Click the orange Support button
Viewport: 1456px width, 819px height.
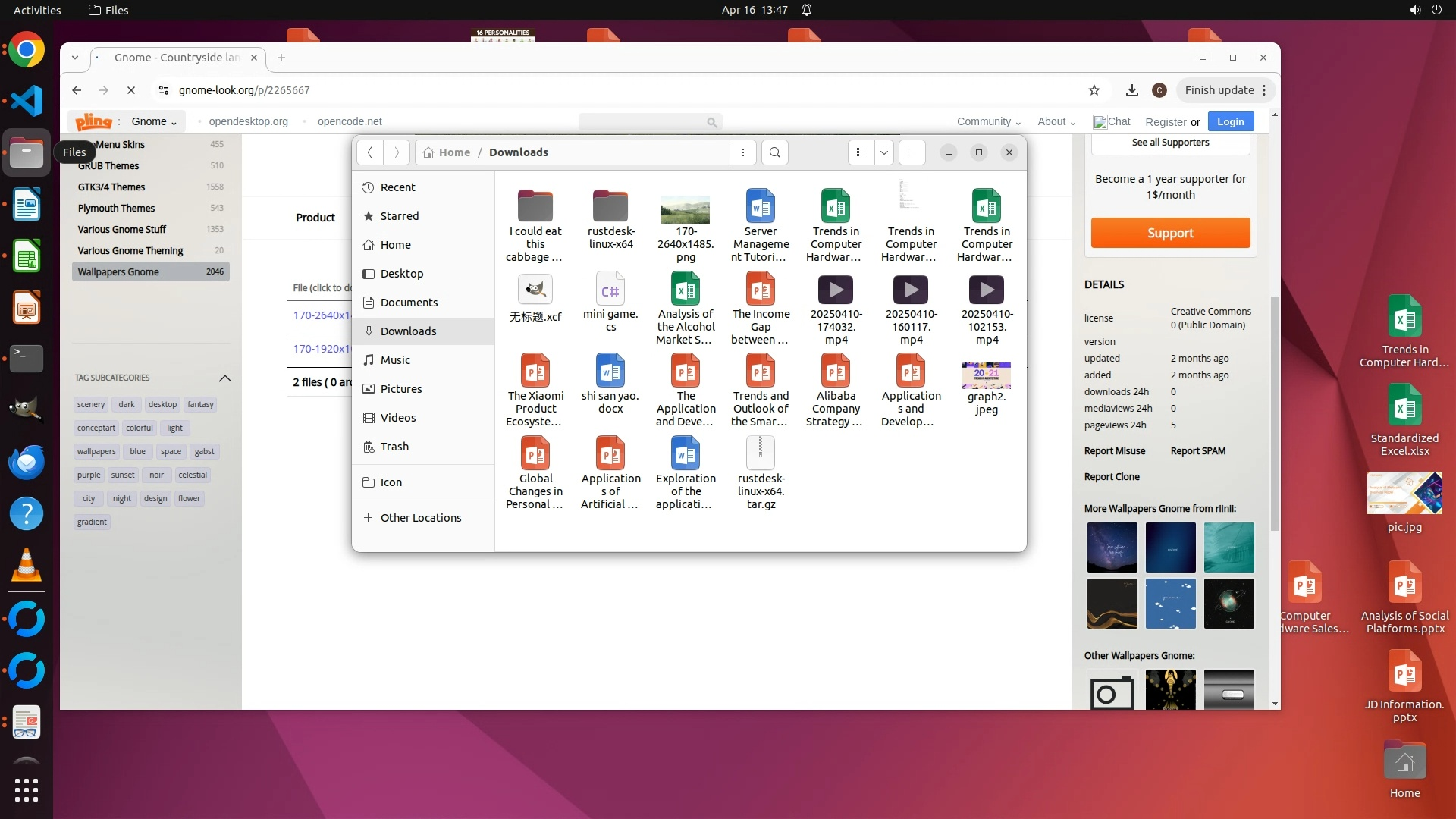tap(1170, 233)
